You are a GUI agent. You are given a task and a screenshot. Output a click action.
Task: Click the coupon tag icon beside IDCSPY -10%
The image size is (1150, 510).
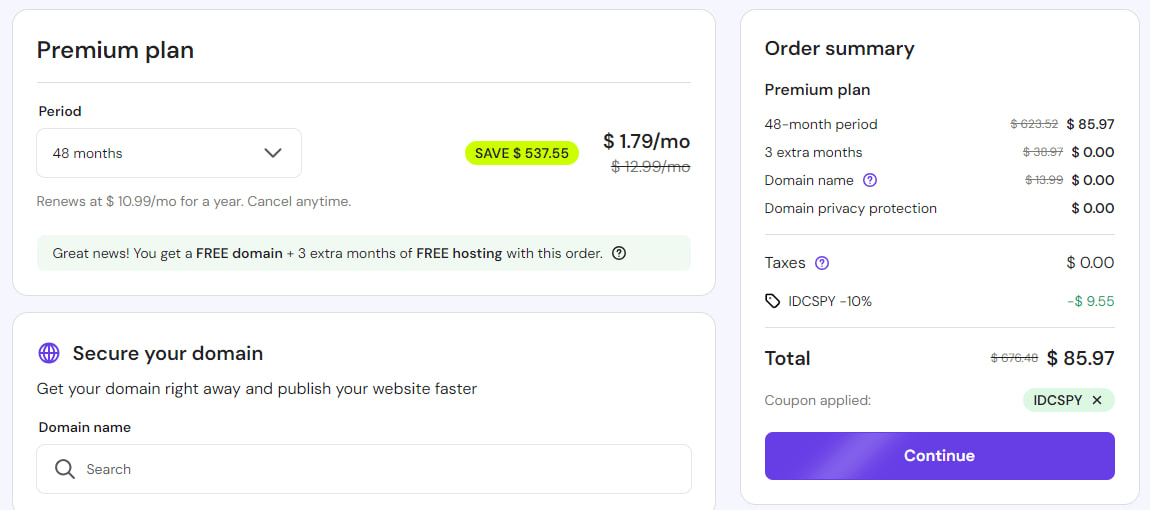pos(772,301)
